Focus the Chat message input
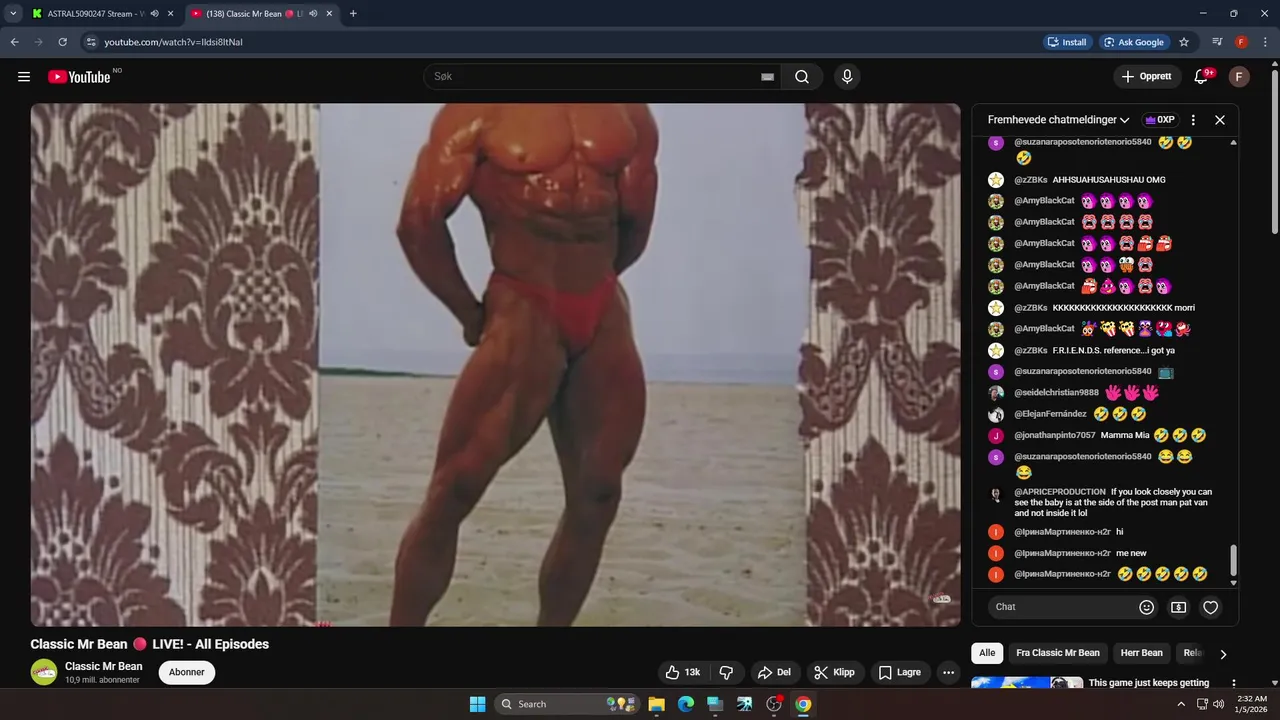 [1062, 607]
